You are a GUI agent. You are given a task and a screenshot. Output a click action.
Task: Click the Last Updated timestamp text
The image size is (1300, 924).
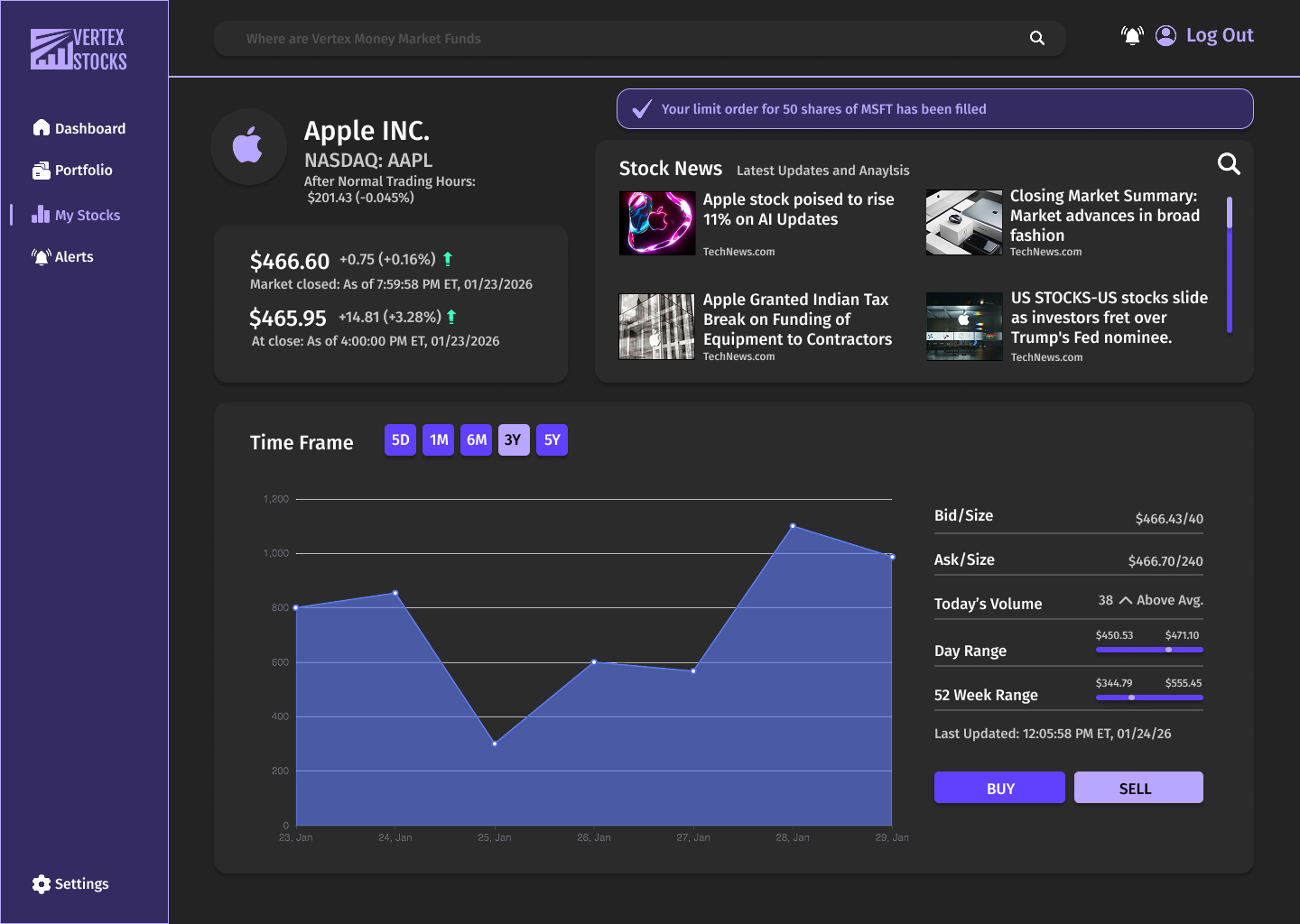coord(1053,734)
